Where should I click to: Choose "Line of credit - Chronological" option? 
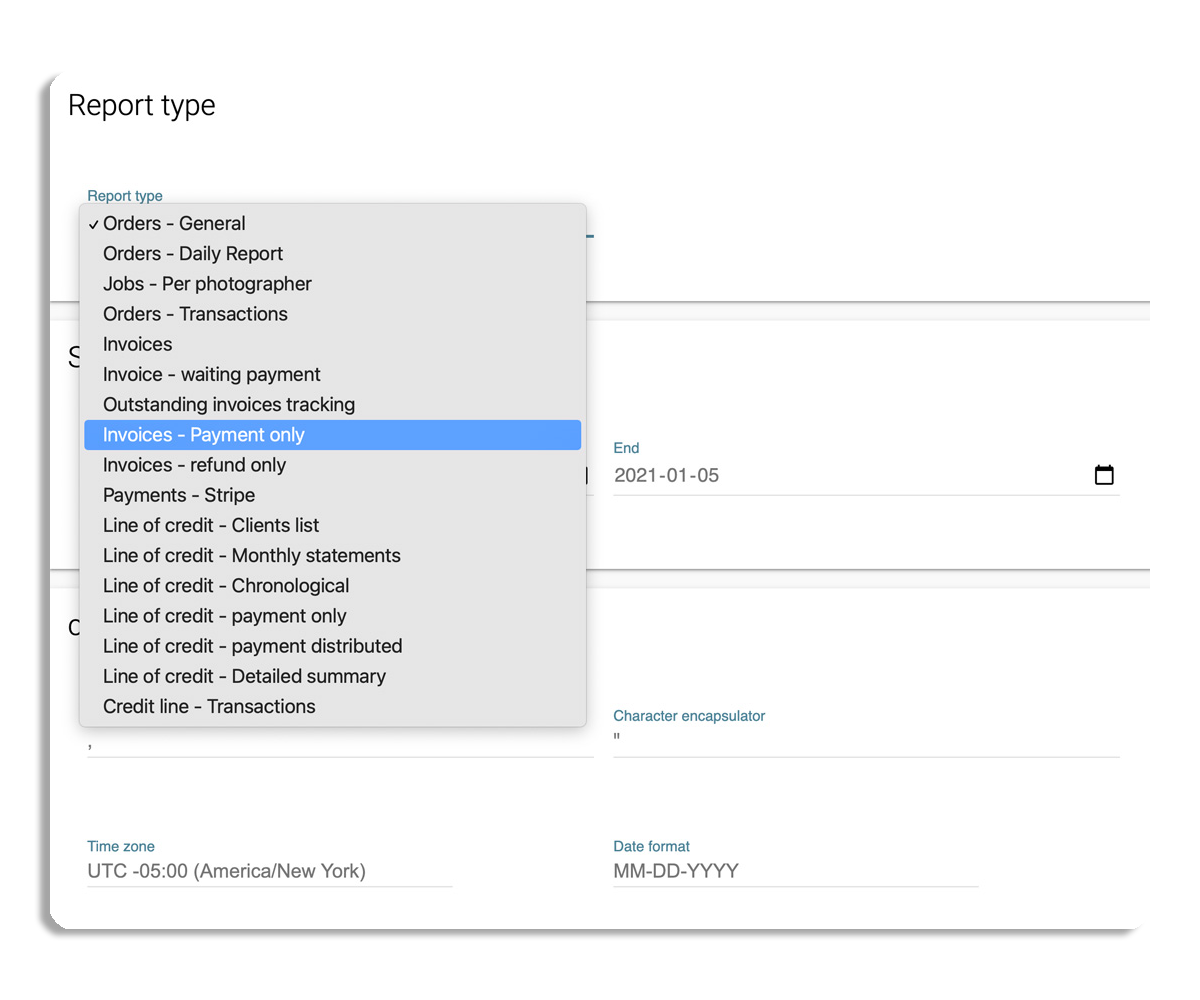pos(226,586)
